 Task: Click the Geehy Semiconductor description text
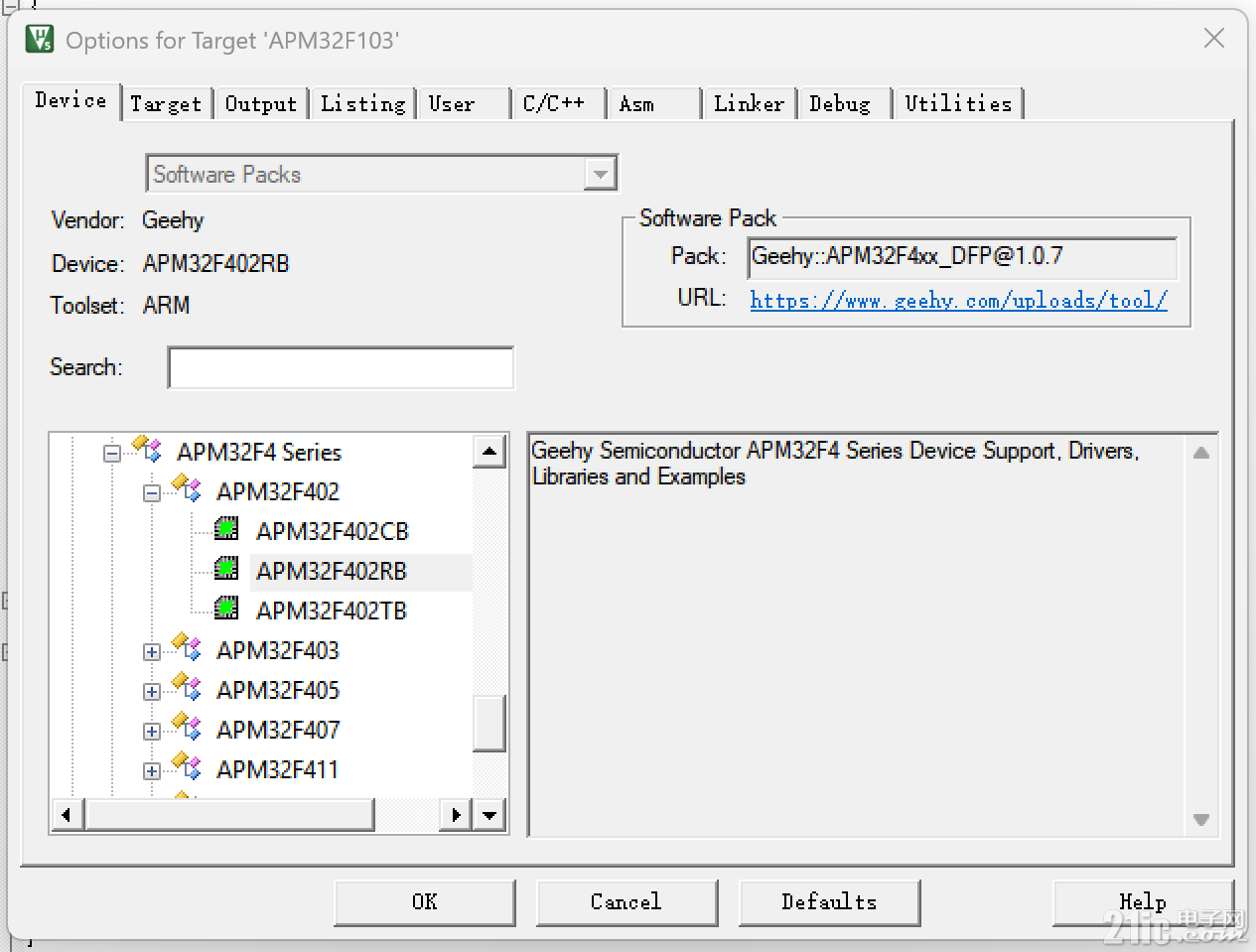pyautogui.click(x=835, y=464)
